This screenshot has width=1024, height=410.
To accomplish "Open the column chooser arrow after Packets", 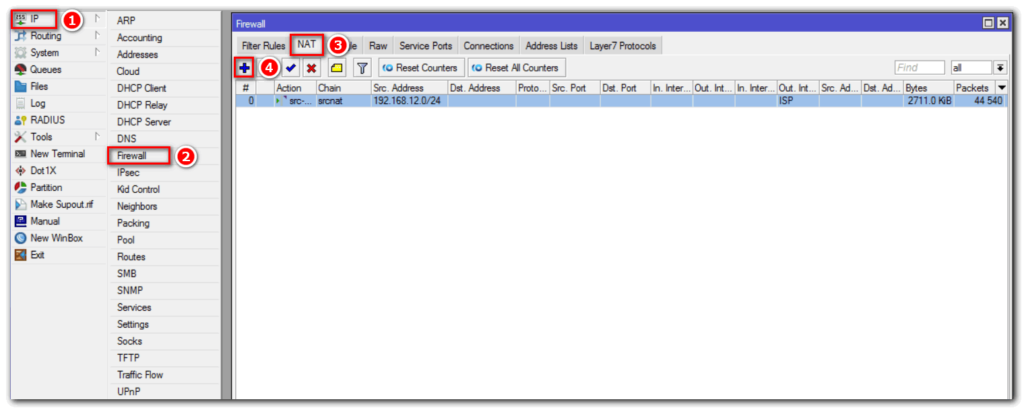I will [1002, 88].
